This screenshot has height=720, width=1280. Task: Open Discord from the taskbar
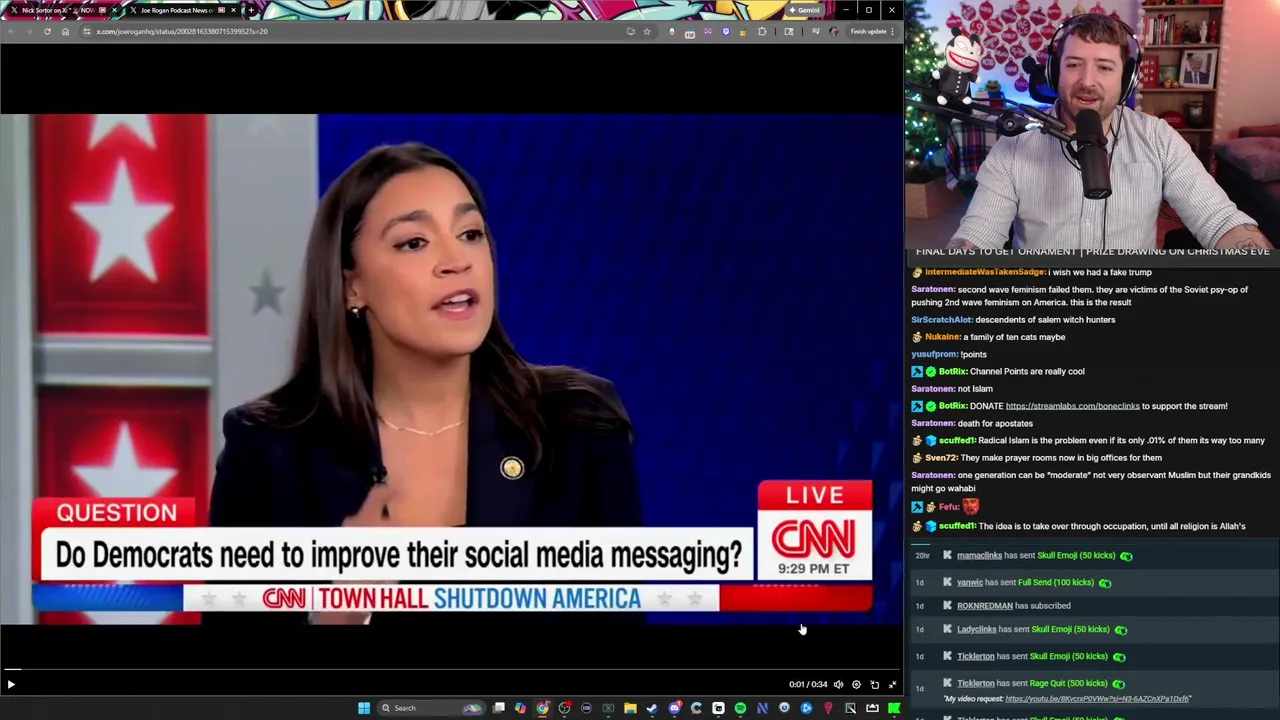point(674,708)
